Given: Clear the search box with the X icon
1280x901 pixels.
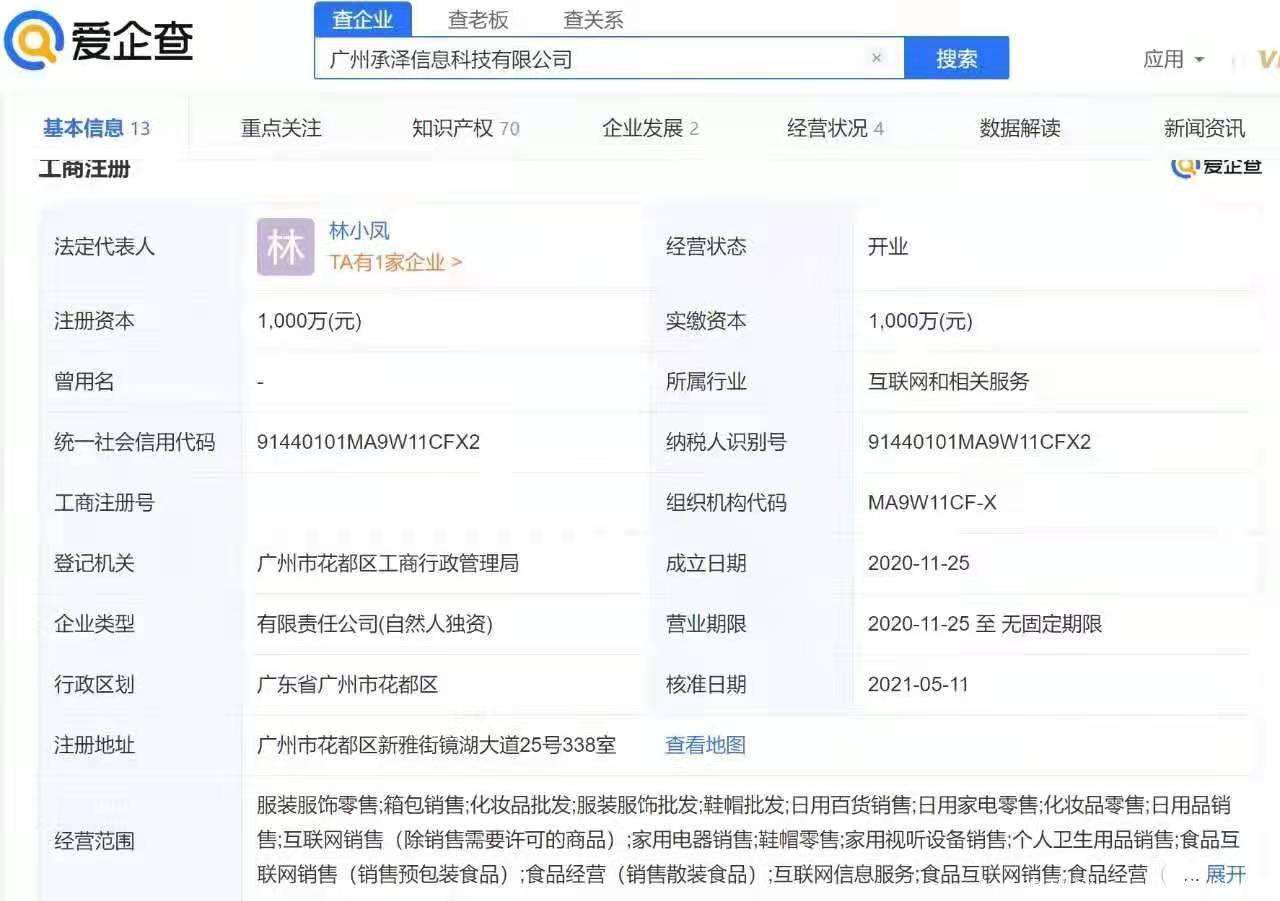Looking at the screenshot, I should pos(877,58).
